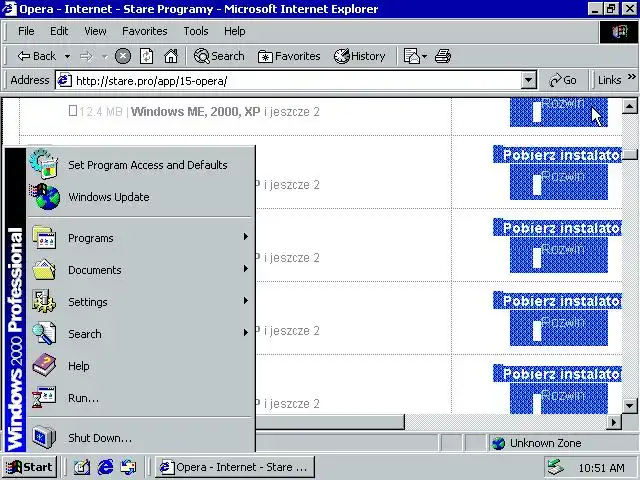Click the Documents folder icon
The height and width of the screenshot is (480, 640).
[44, 269]
